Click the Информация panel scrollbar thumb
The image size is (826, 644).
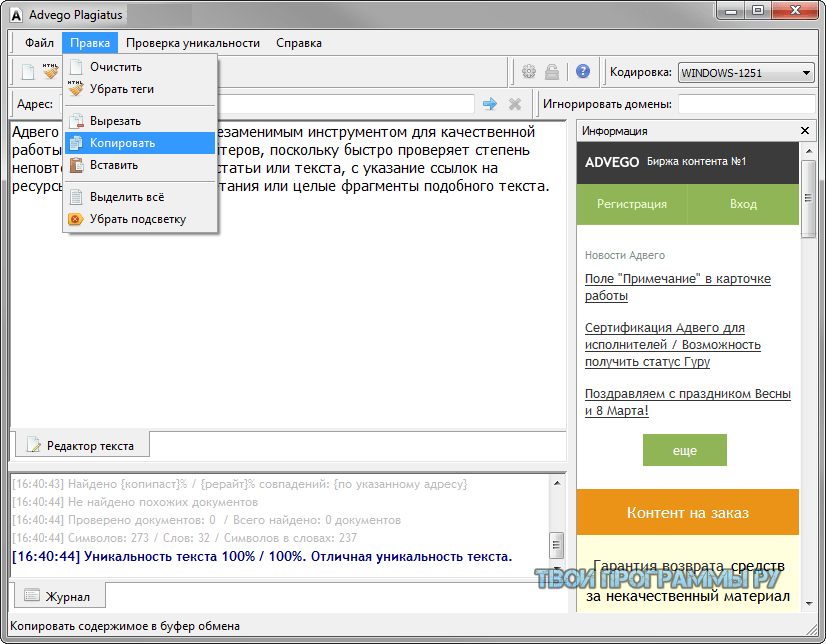(808, 199)
